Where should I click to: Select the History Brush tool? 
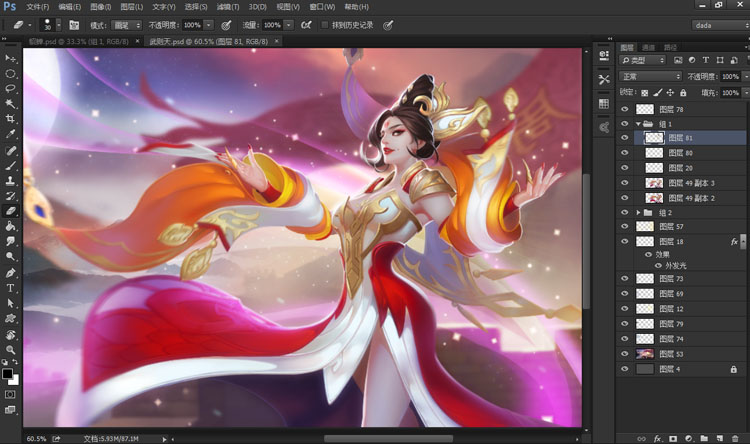coord(10,196)
